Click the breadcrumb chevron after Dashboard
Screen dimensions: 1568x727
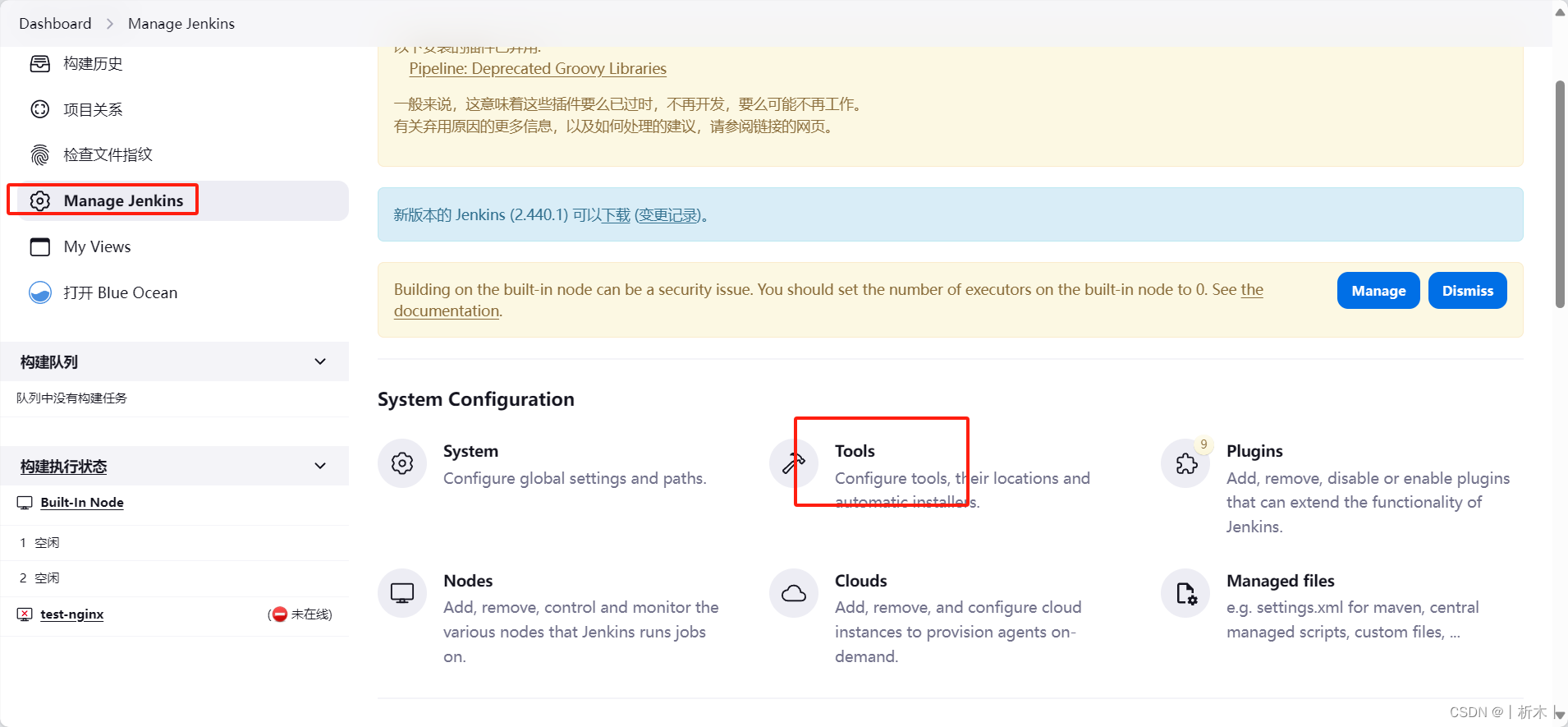coord(110,24)
